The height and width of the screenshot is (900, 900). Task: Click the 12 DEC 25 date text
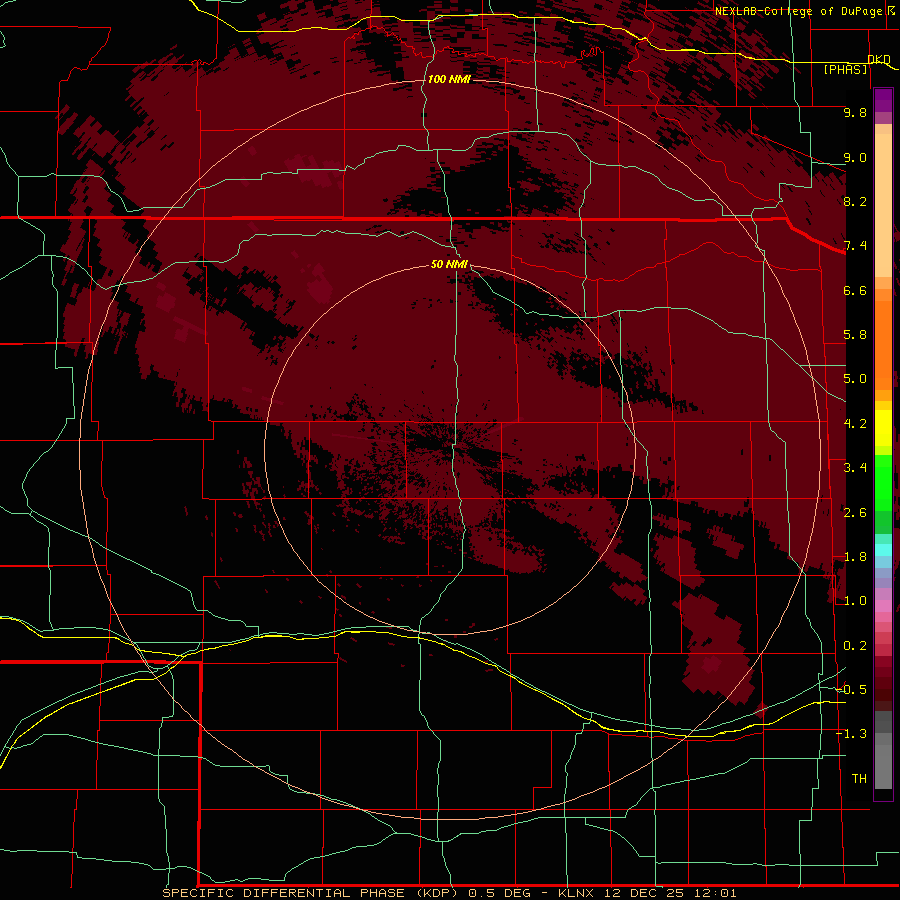644,893
